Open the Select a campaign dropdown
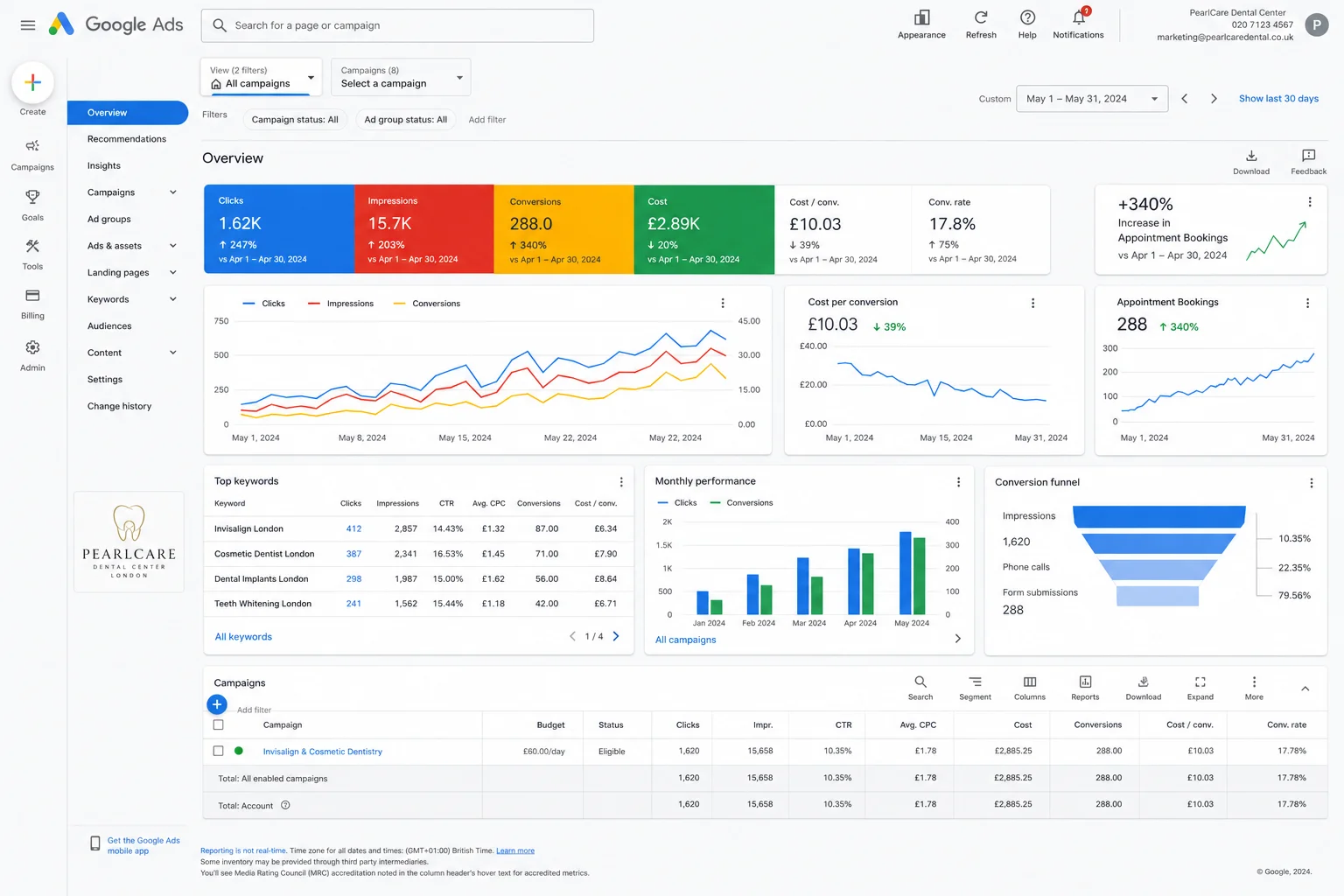 [402, 77]
